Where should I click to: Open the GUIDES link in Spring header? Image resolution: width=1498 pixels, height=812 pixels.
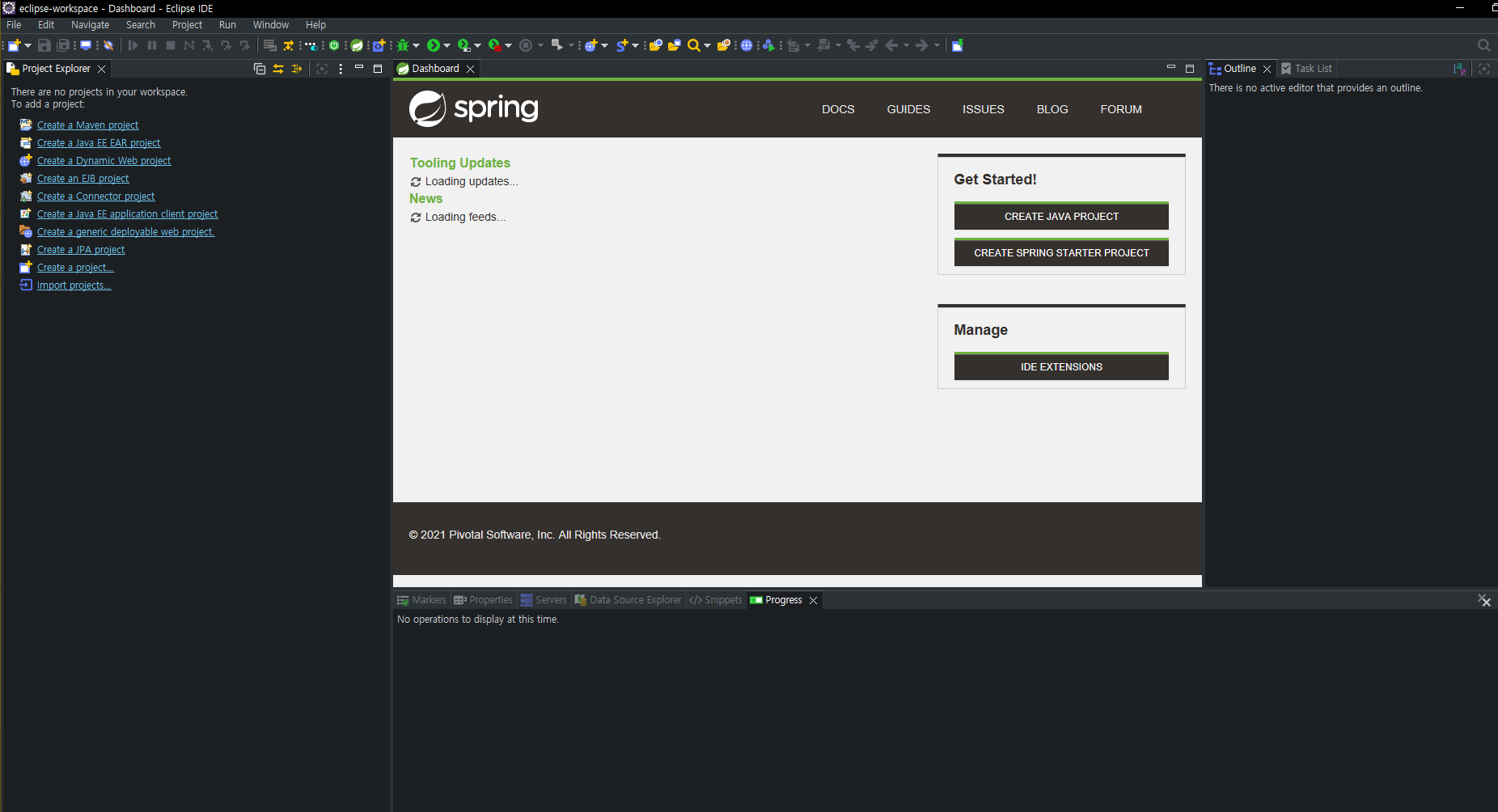coord(908,109)
